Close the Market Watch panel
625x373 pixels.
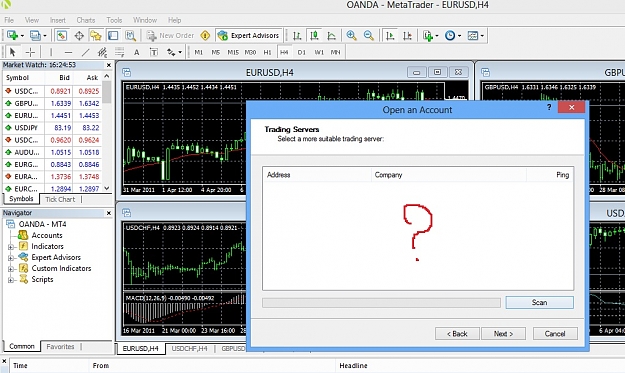pos(109,65)
